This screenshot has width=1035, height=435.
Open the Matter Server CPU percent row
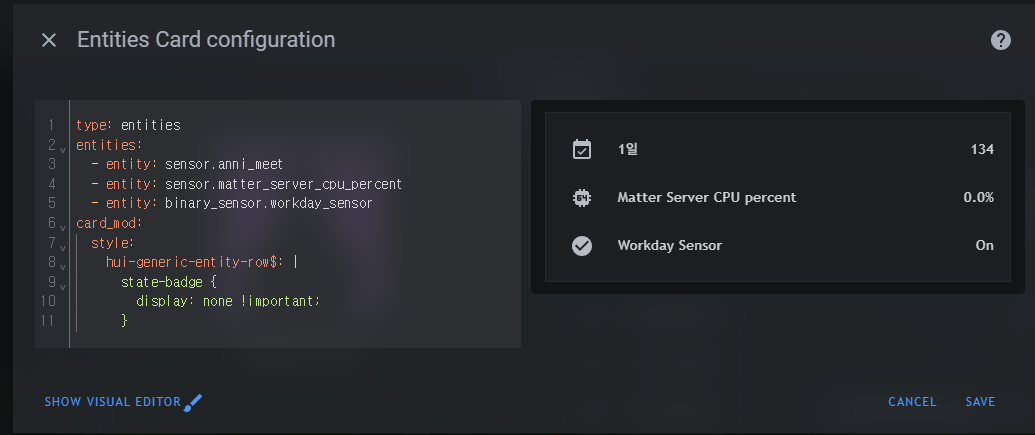[x=778, y=197]
